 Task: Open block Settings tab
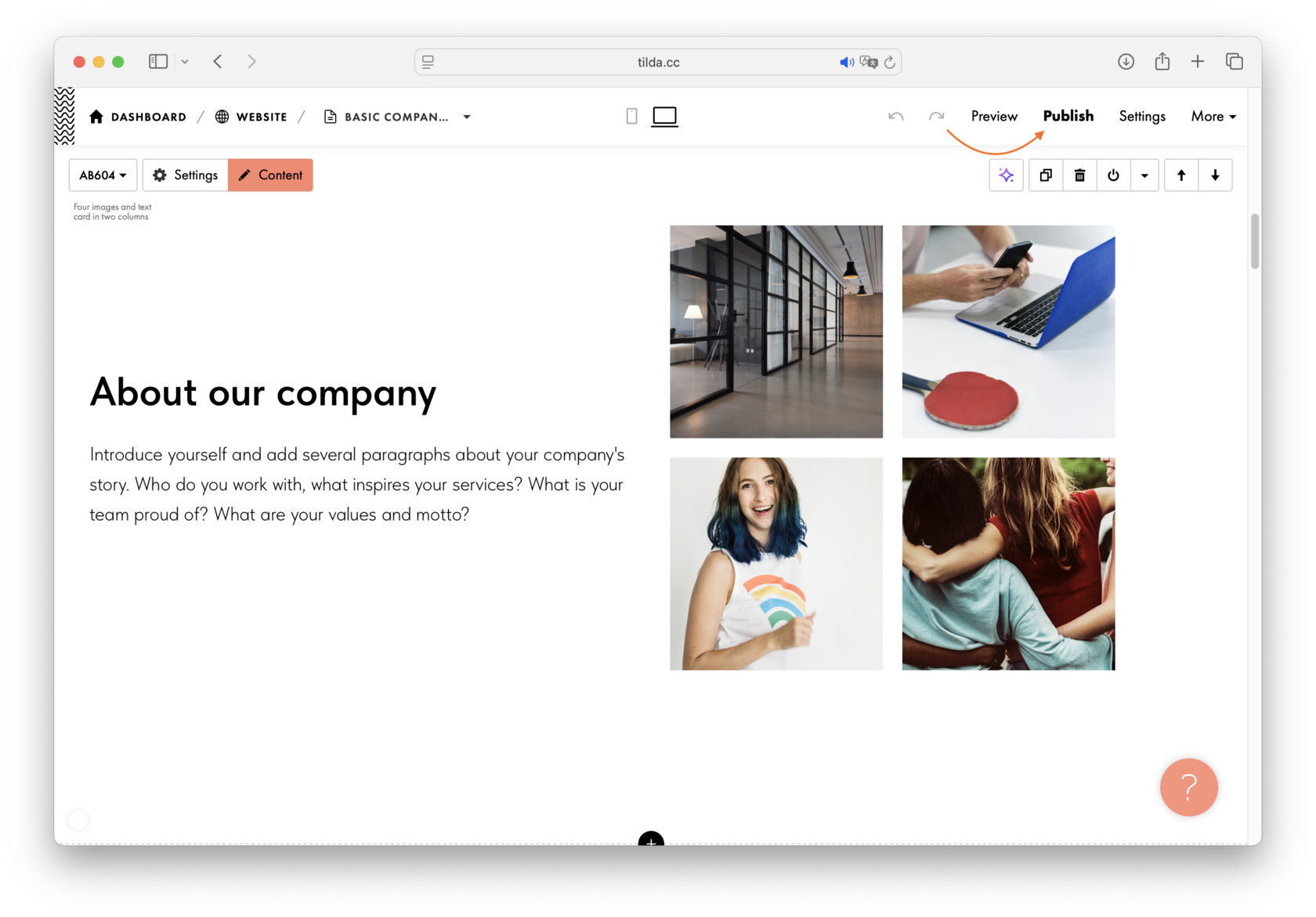coord(186,175)
